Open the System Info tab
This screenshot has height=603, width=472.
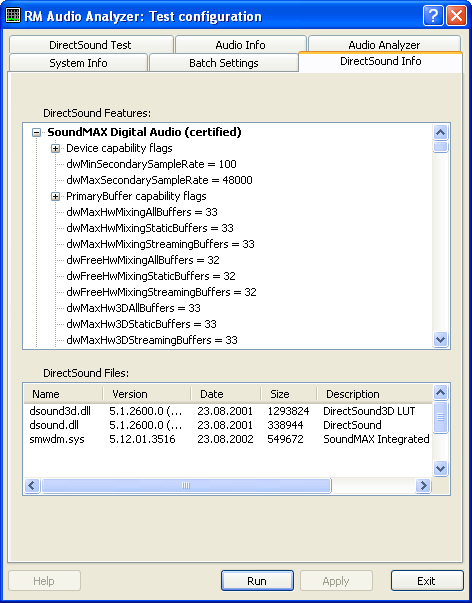tap(78, 63)
